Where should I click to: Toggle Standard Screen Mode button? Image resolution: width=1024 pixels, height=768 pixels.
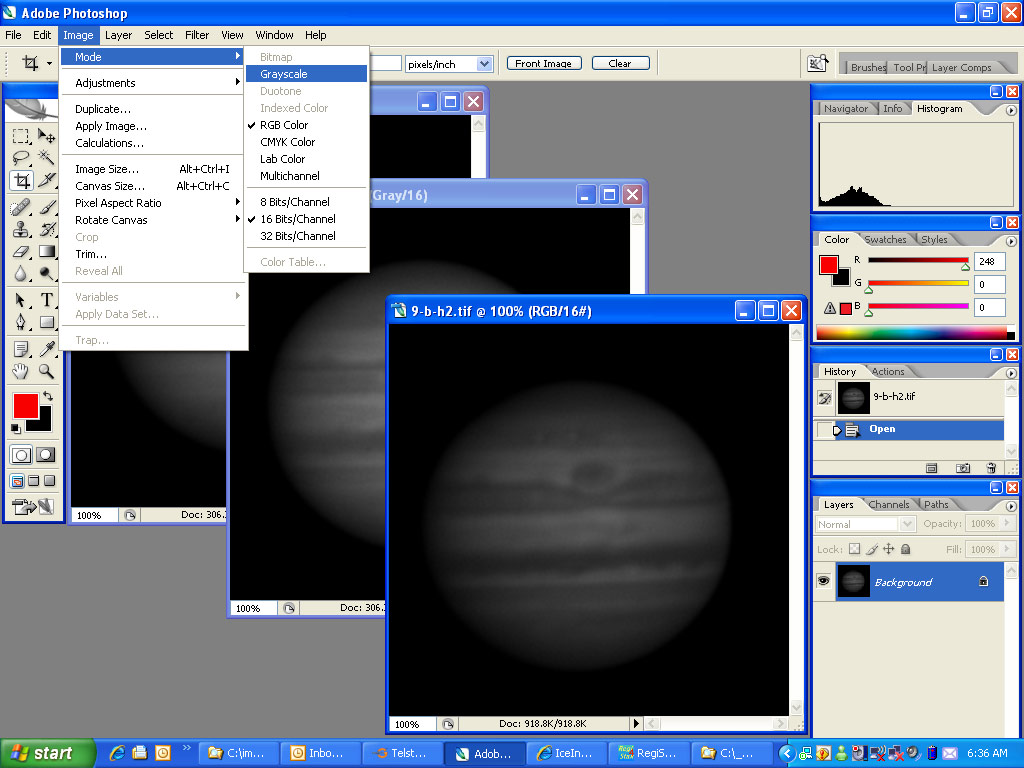[18, 481]
